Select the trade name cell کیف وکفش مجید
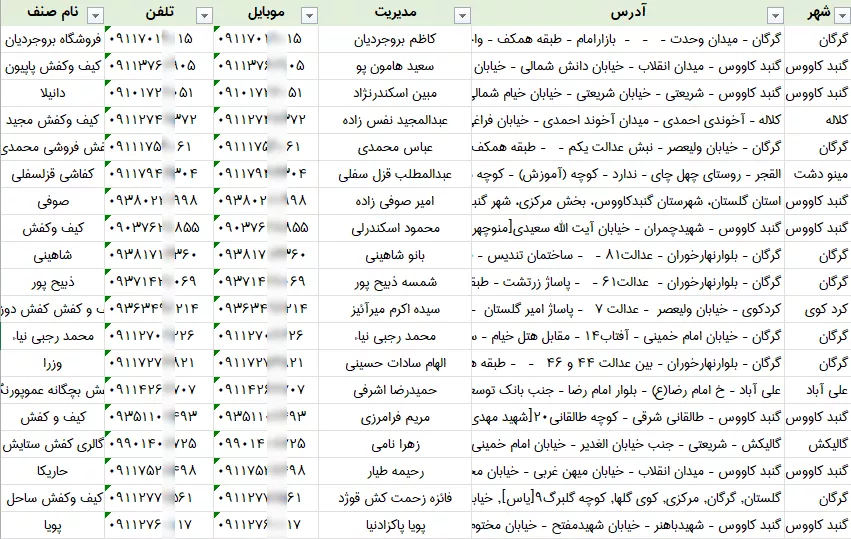This screenshot has height=539, width=851. click(52, 120)
